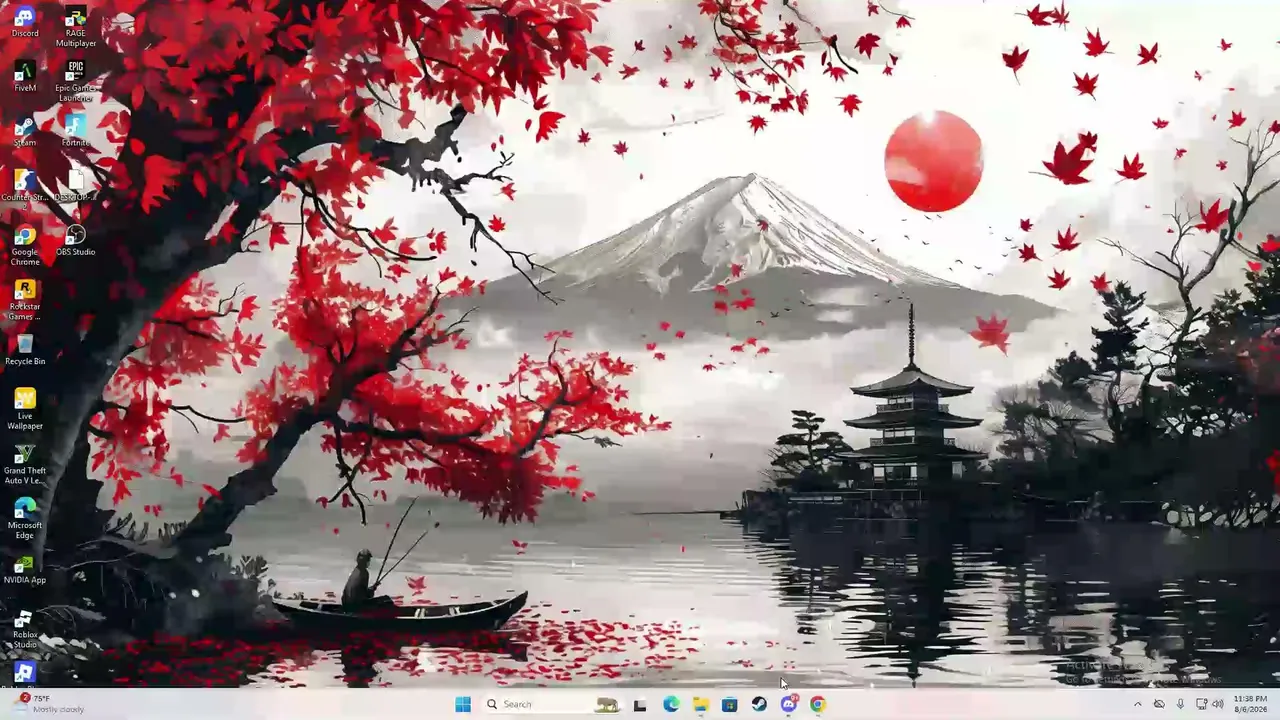Open Steam from the taskbar
Image resolution: width=1280 pixels, height=720 pixels.
pyautogui.click(x=759, y=704)
